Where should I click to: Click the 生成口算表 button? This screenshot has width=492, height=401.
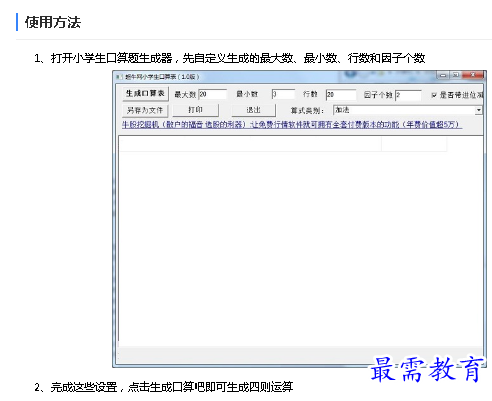coord(145,94)
